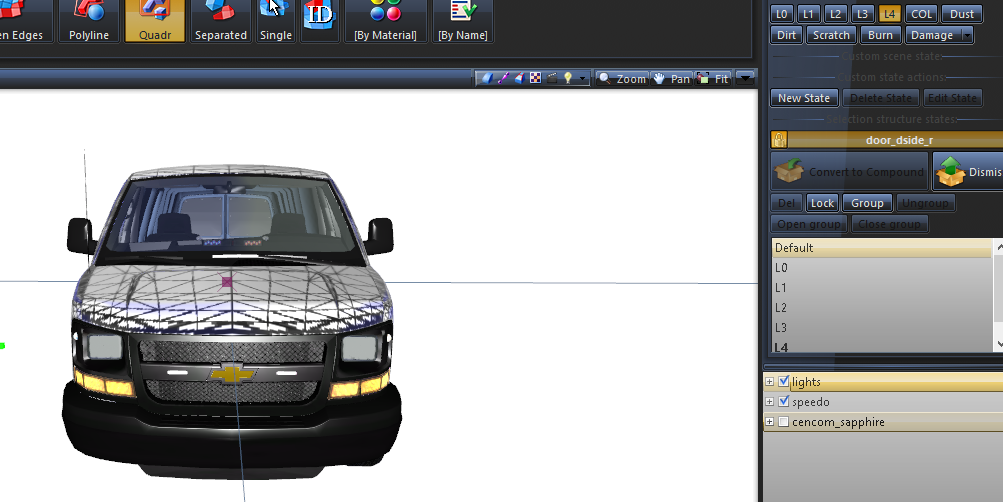Toggle the lightbulb lighting icon
The width and height of the screenshot is (1003, 502).
(x=567, y=78)
